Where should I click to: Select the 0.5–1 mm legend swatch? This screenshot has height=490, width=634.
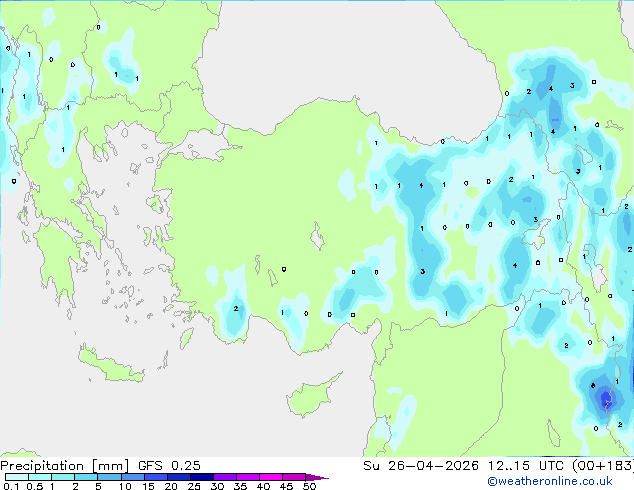(40, 477)
